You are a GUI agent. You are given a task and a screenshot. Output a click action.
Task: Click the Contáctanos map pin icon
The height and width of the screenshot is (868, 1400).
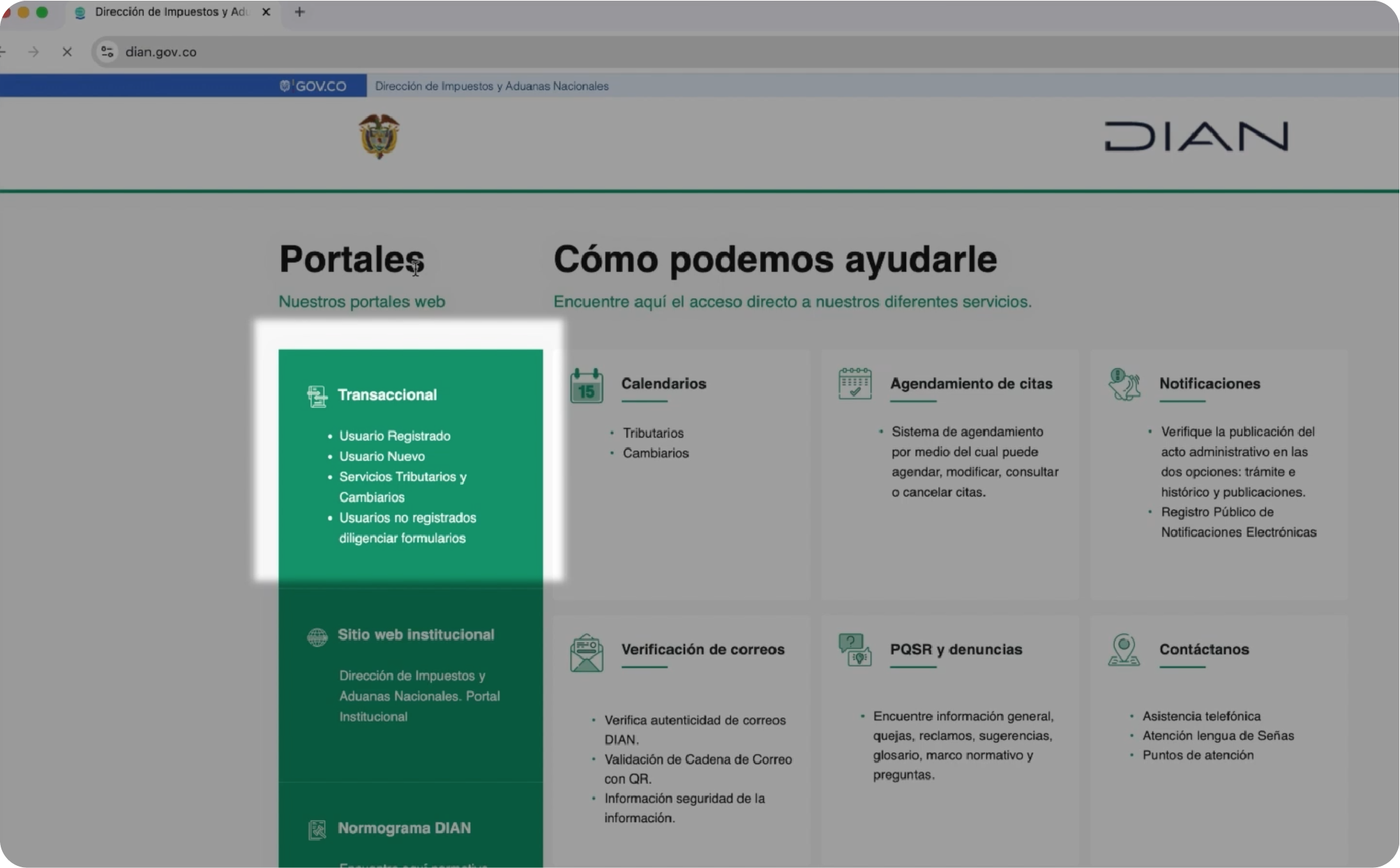point(1124,650)
